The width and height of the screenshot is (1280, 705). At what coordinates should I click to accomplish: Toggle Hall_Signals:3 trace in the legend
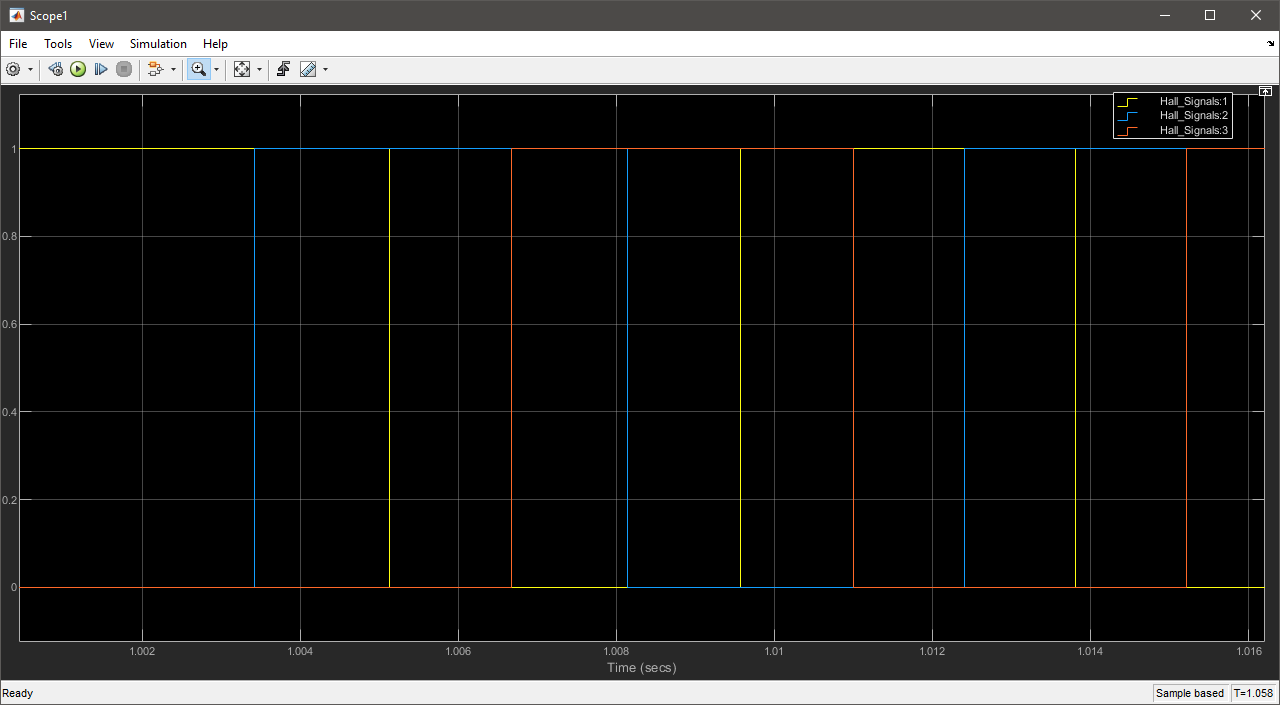click(x=1193, y=130)
